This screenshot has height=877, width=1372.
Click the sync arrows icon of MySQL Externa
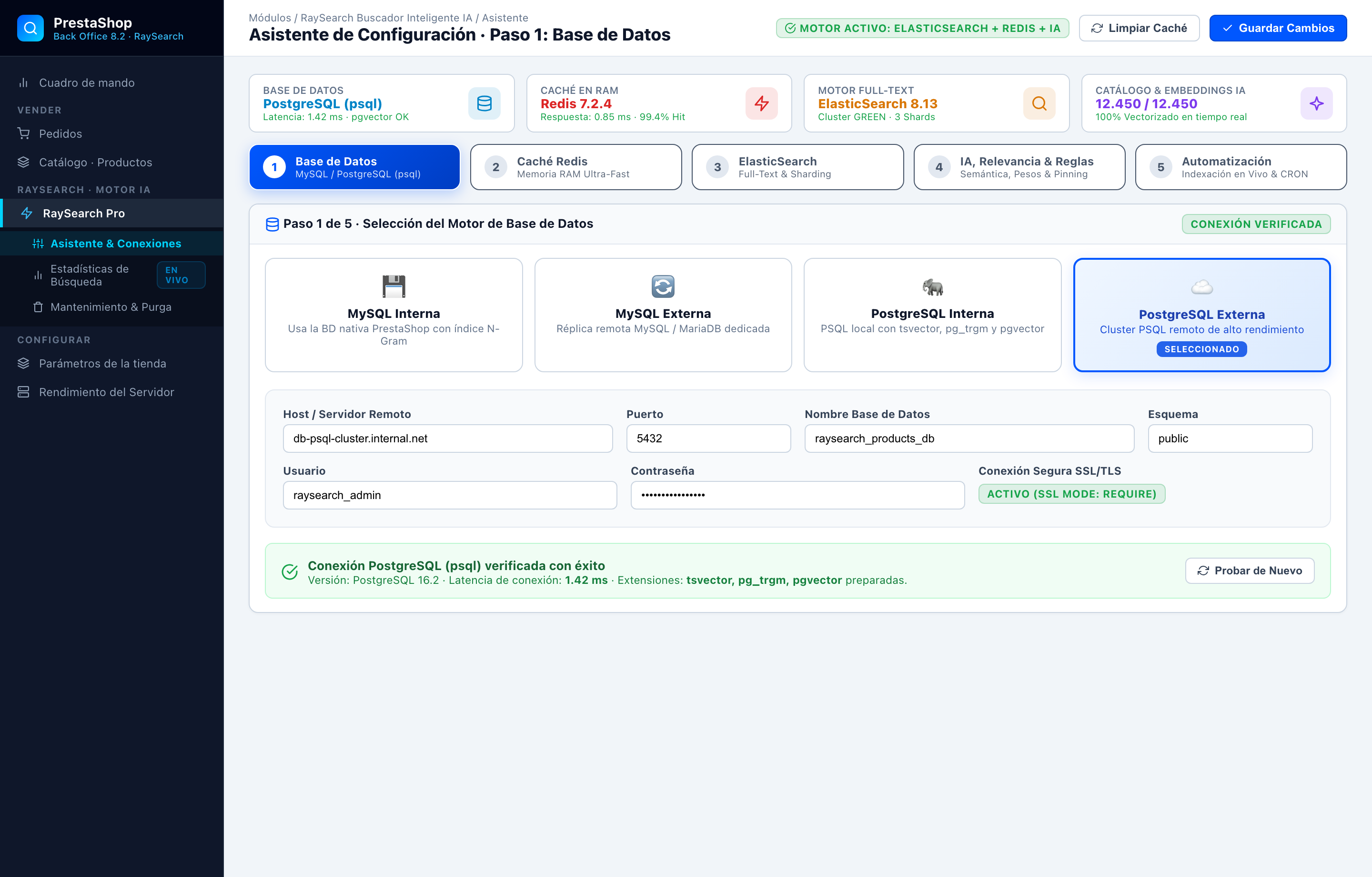coord(663,286)
